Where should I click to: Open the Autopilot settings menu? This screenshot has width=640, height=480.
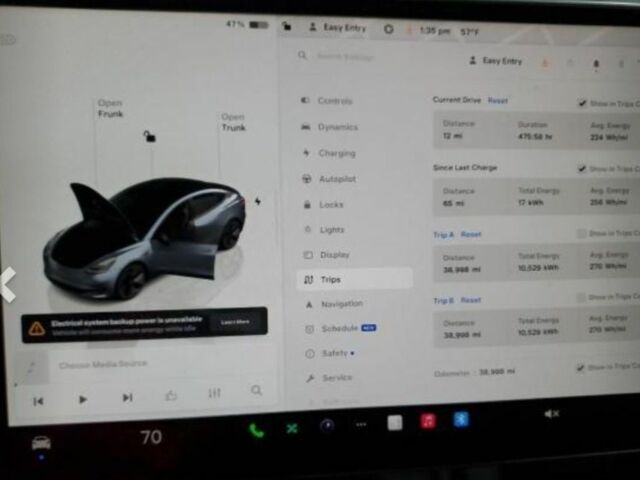337,179
